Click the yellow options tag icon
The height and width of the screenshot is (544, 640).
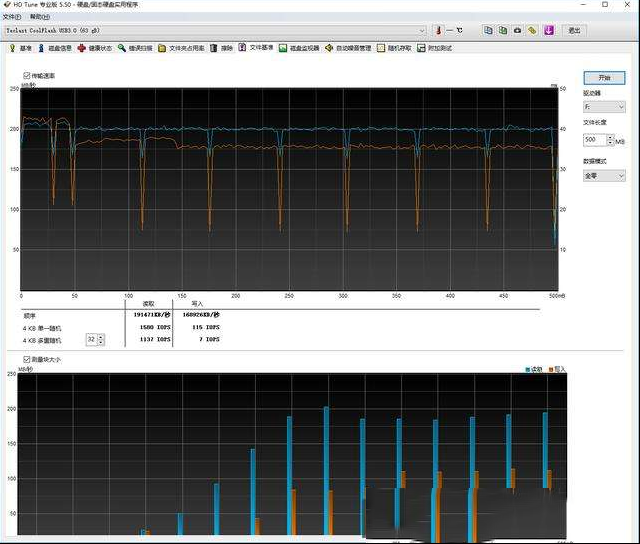pyautogui.click(x=533, y=30)
